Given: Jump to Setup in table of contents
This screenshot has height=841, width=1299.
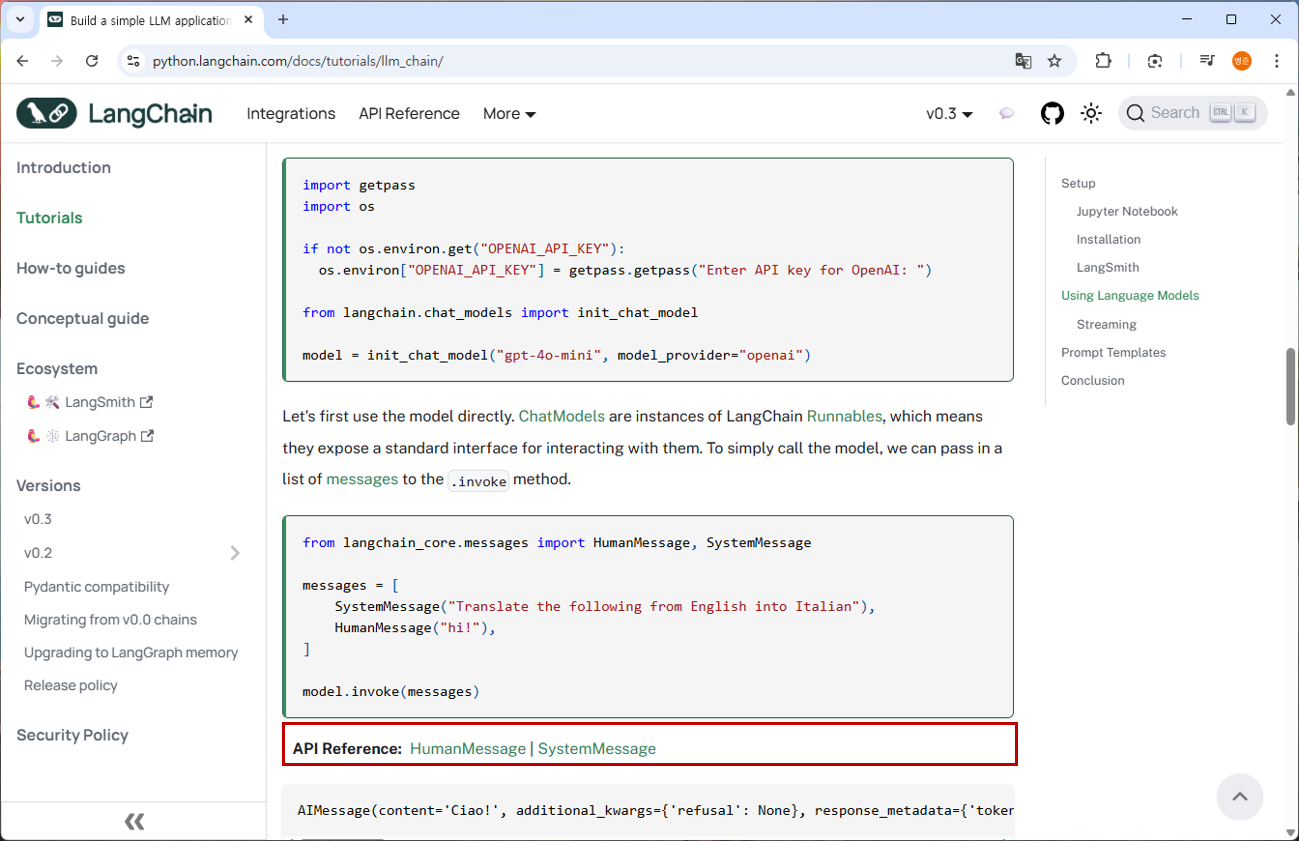Looking at the screenshot, I should click(x=1078, y=183).
